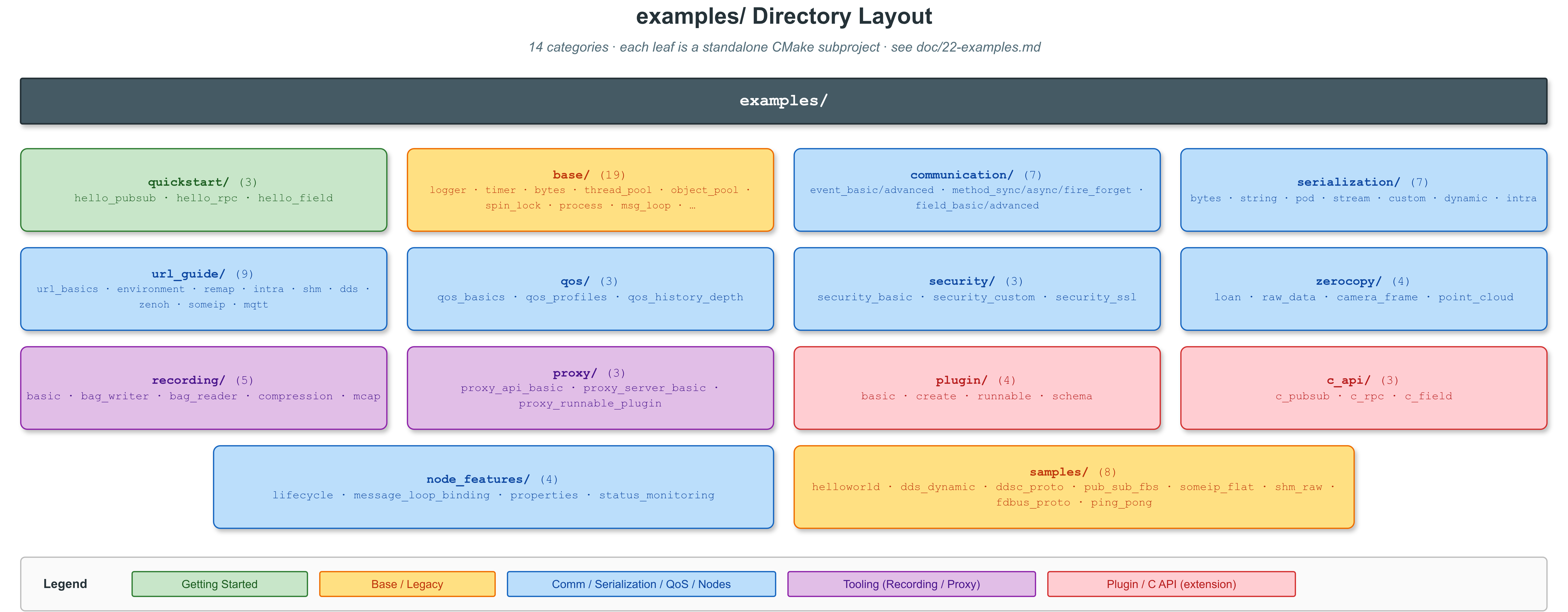The image size is (1568, 612).
Task: Open the zerocopy/ (4) category box
Action: [1364, 289]
